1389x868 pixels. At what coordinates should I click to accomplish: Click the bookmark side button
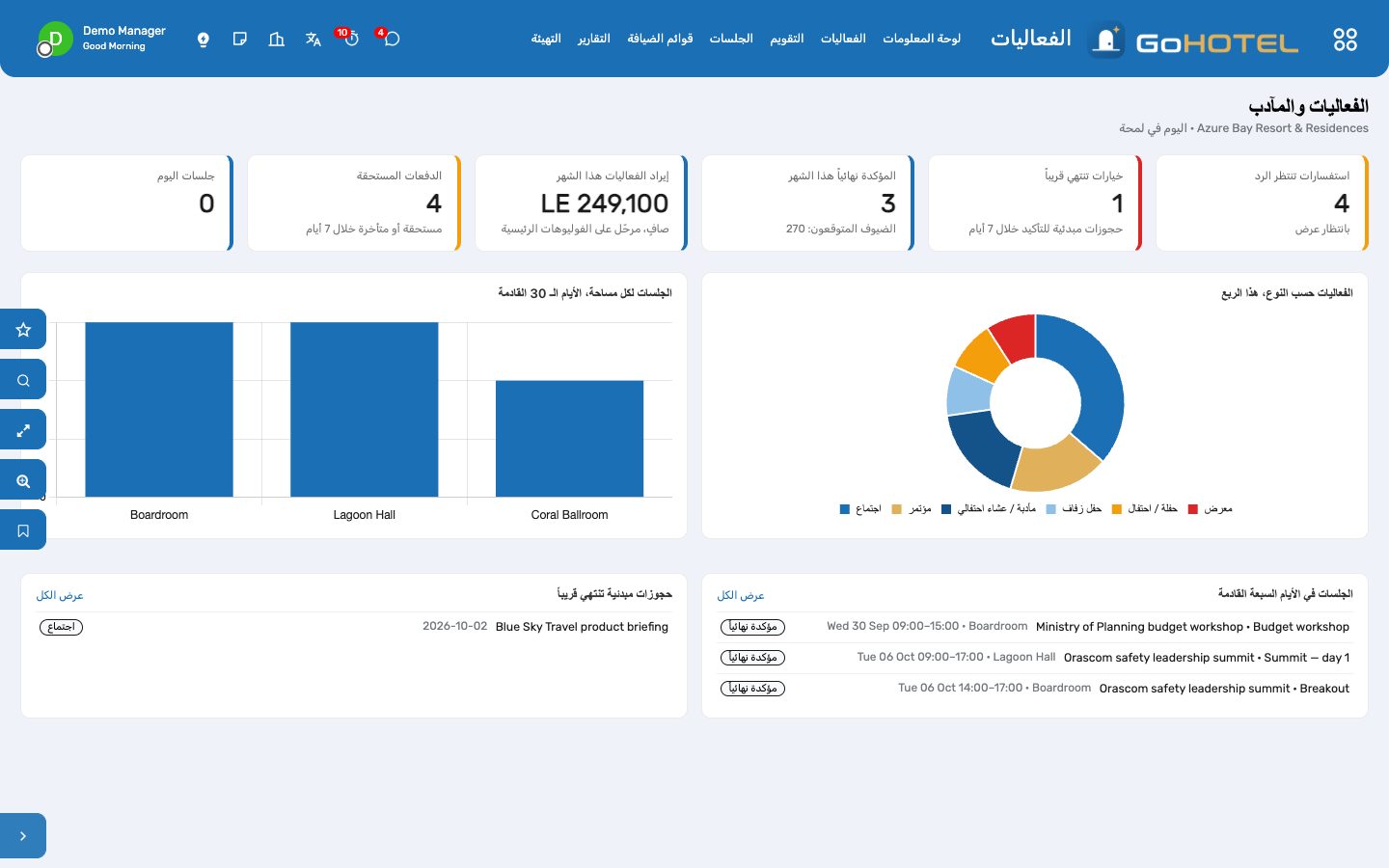(x=23, y=530)
